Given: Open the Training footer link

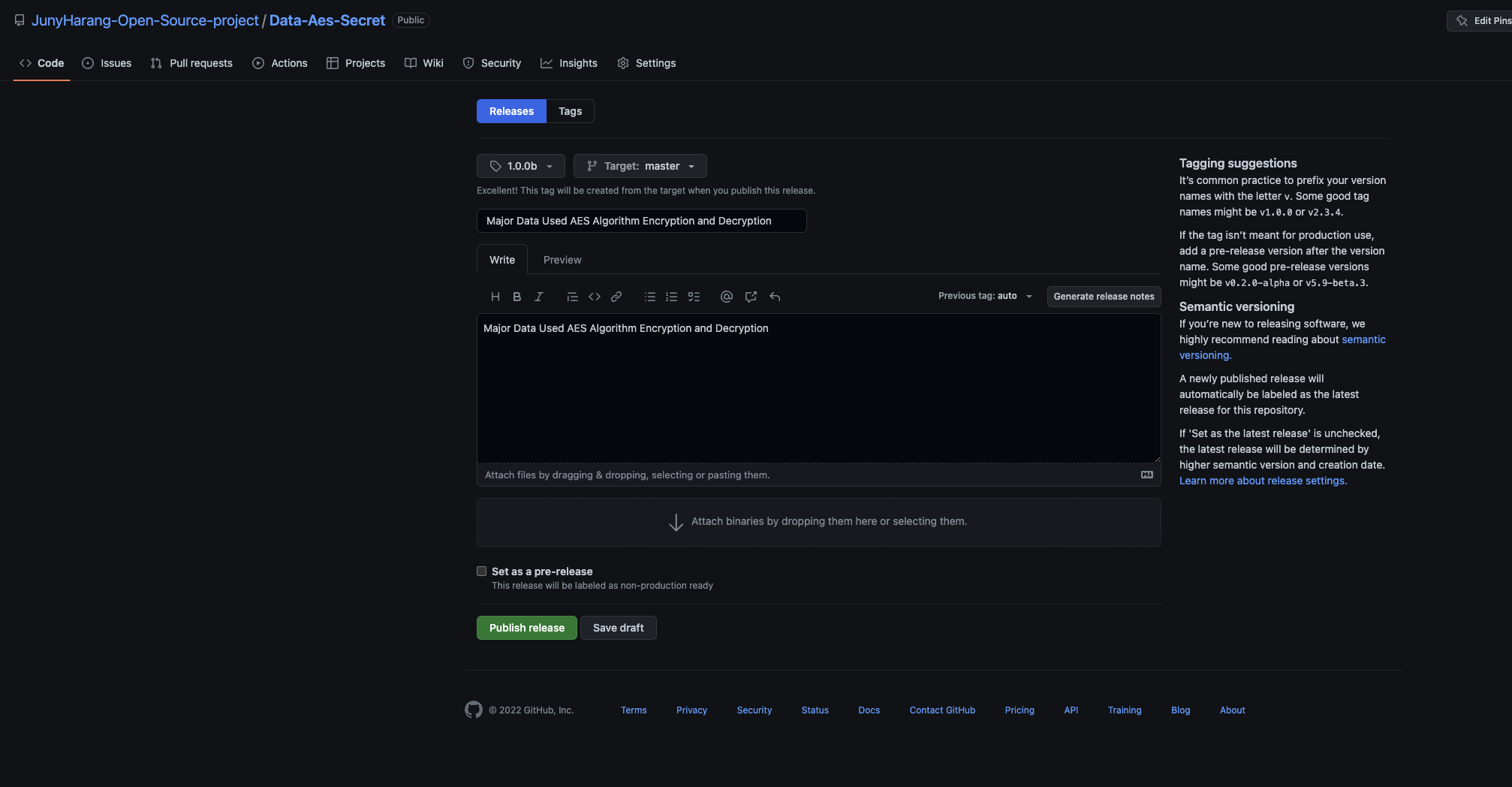Looking at the screenshot, I should pos(1125,710).
